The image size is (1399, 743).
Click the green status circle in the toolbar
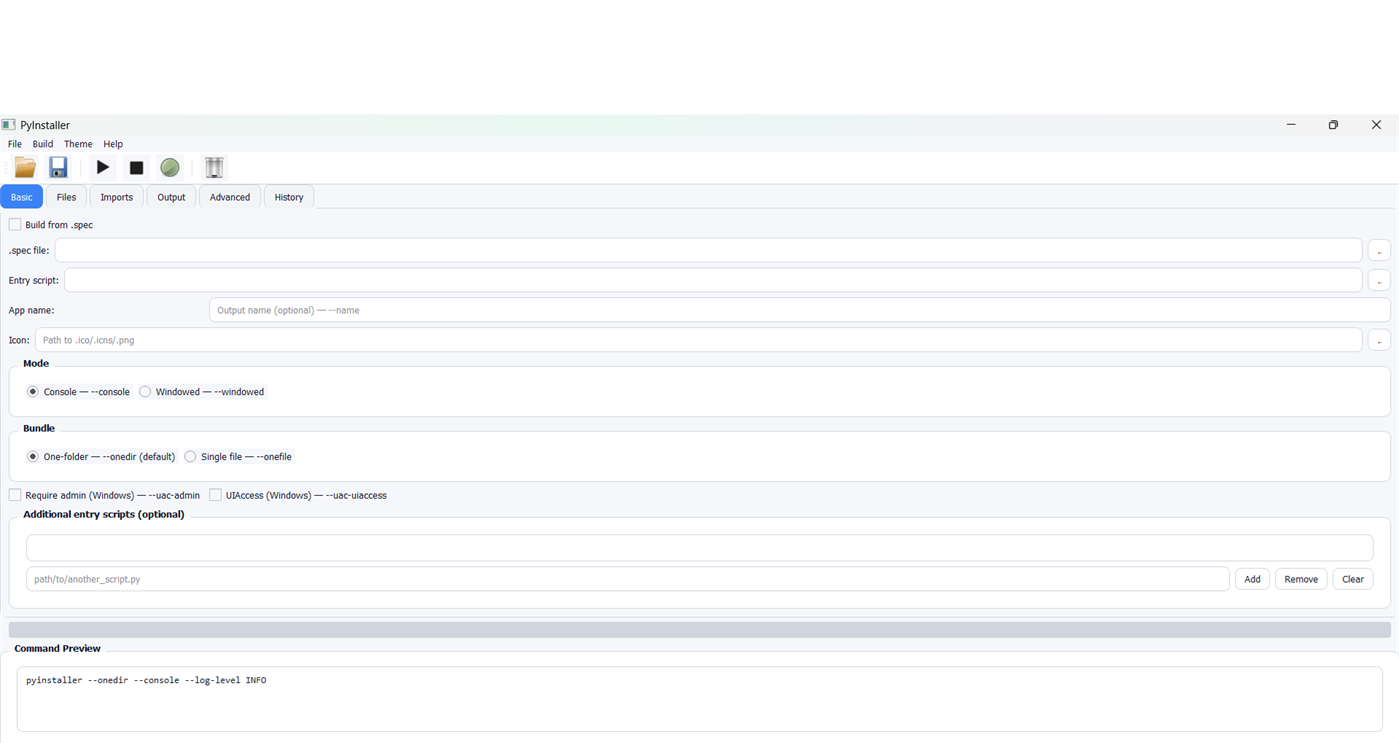tap(169, 167)
